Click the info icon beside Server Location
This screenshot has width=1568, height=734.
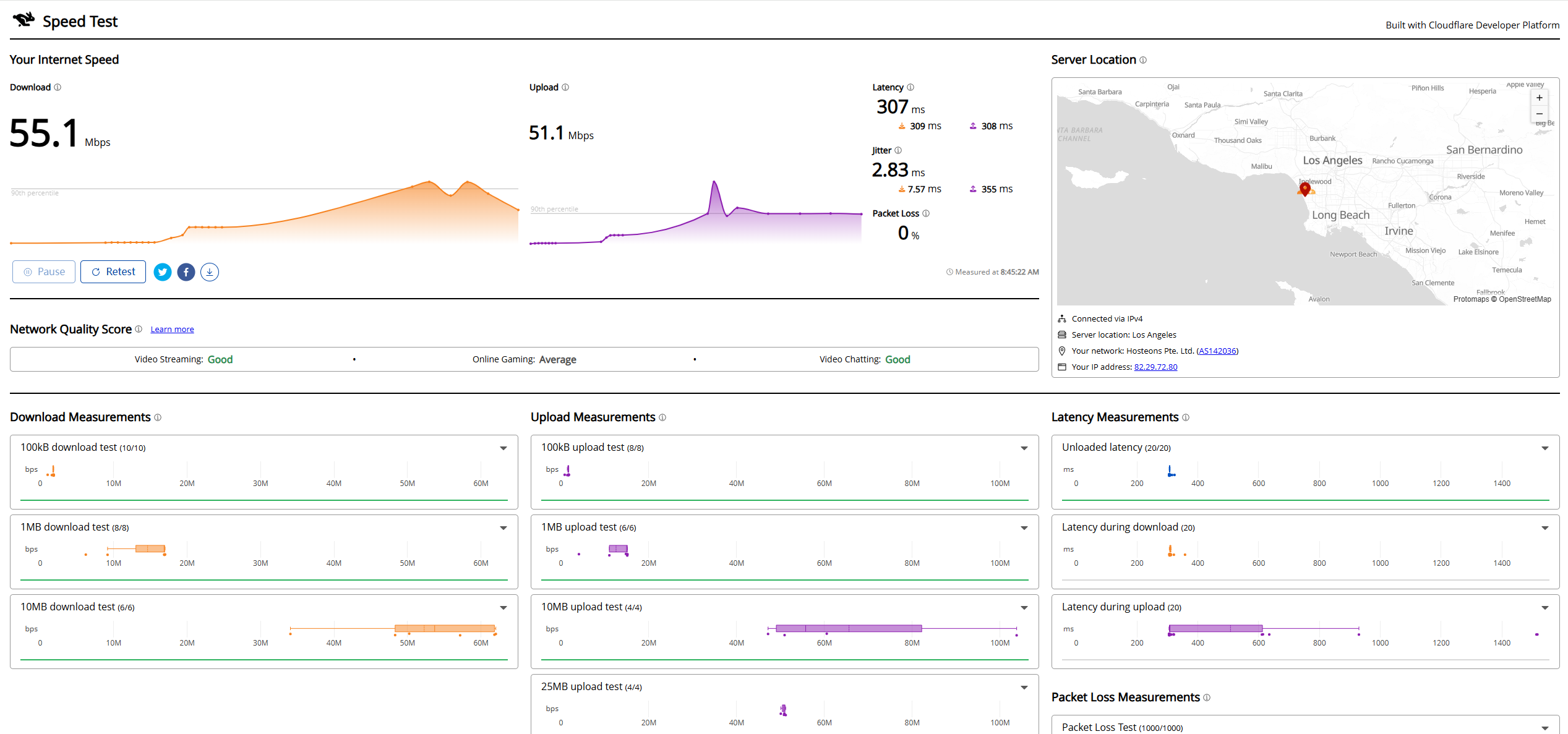1143,60
